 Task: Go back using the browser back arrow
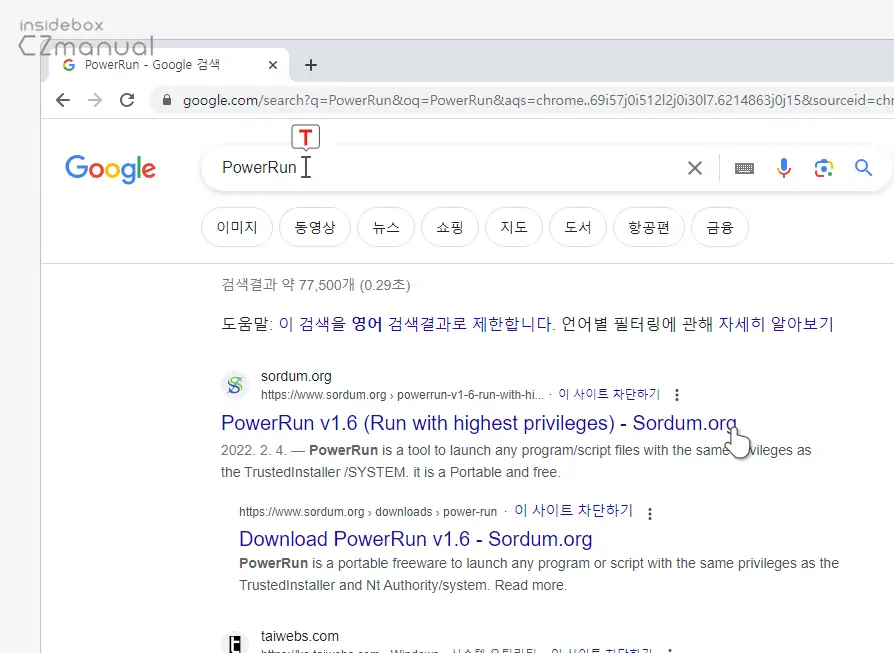pyautogui.click(x=63, y=100)
